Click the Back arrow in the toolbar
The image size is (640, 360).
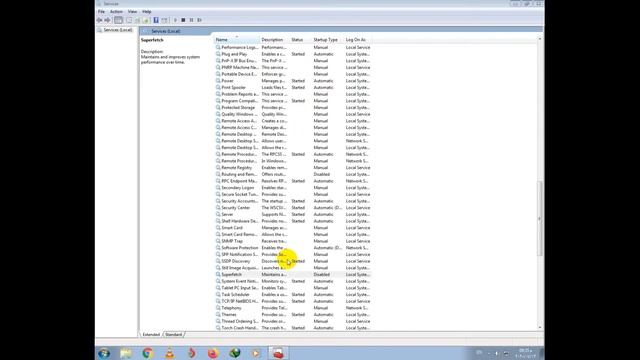100,20
